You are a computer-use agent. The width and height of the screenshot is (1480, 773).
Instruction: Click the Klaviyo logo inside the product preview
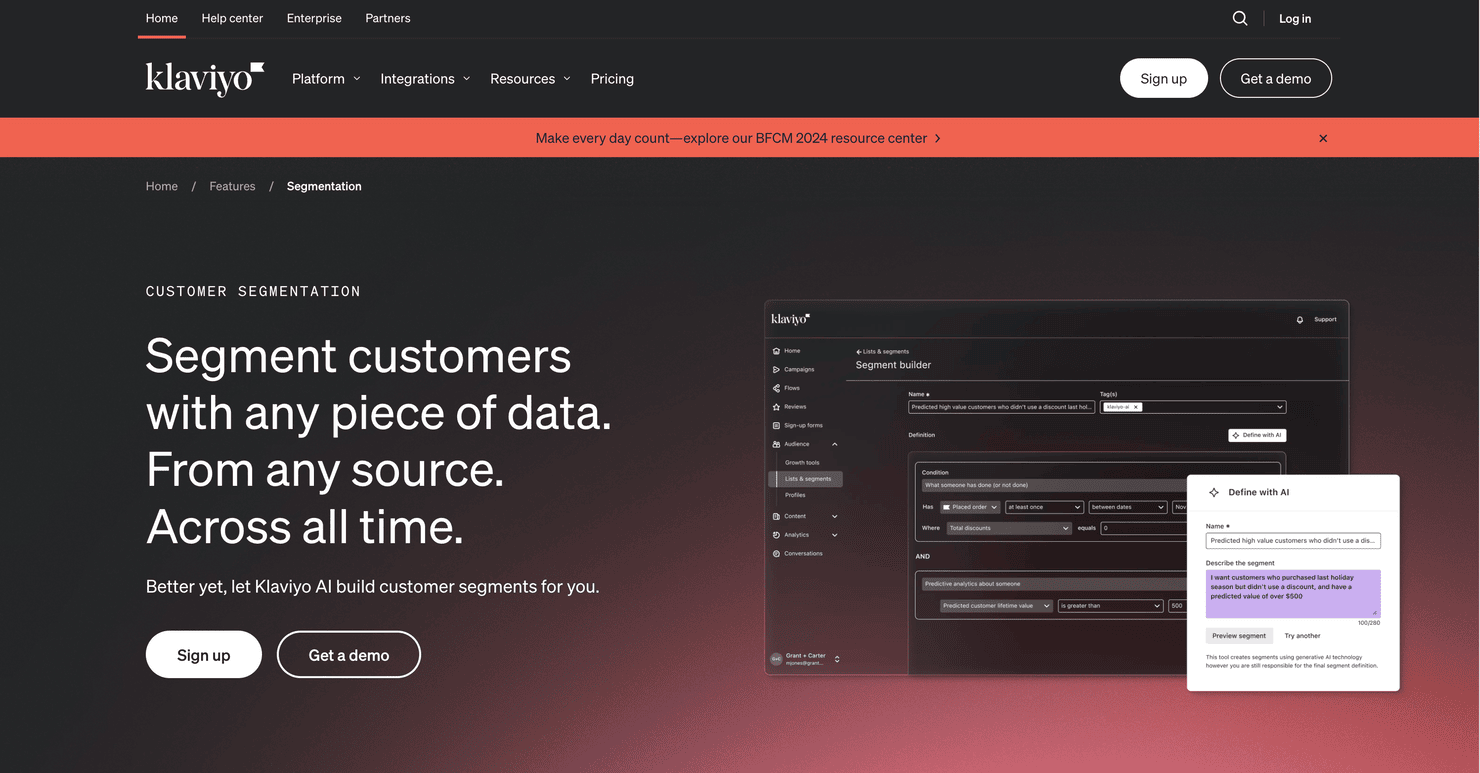coord(790,319)
